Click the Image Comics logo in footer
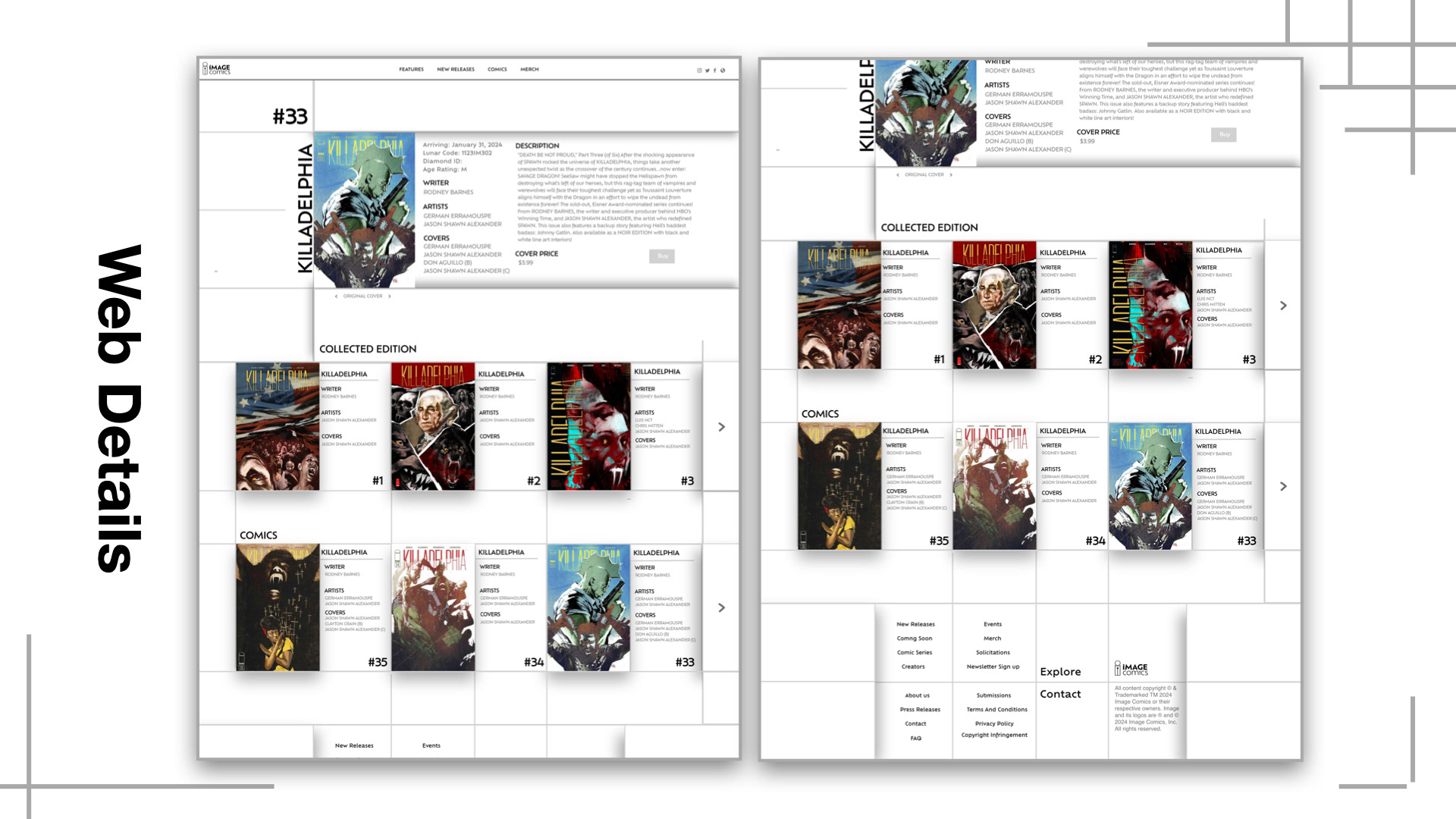1456x819 pixels. [1131, 668]
